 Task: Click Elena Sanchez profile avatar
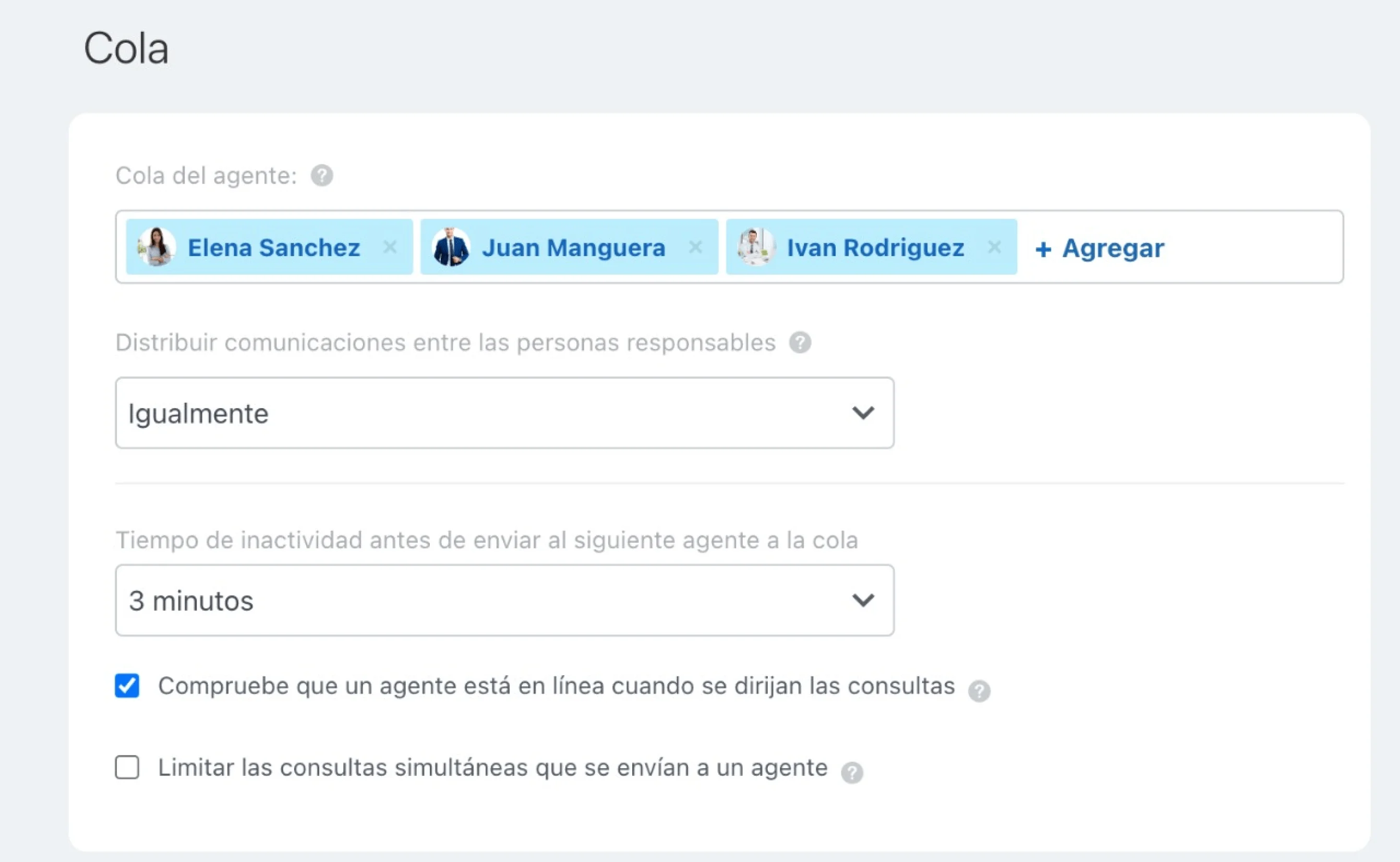tap(158, 247)
